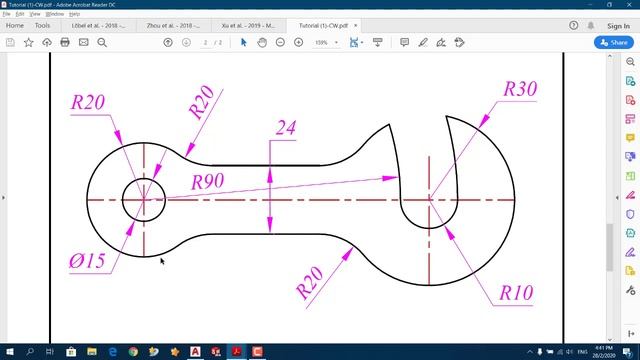Viewport: 640px width, 360px height.
Task: Zoom out with minus button
Action: click(x=280, y=42)
